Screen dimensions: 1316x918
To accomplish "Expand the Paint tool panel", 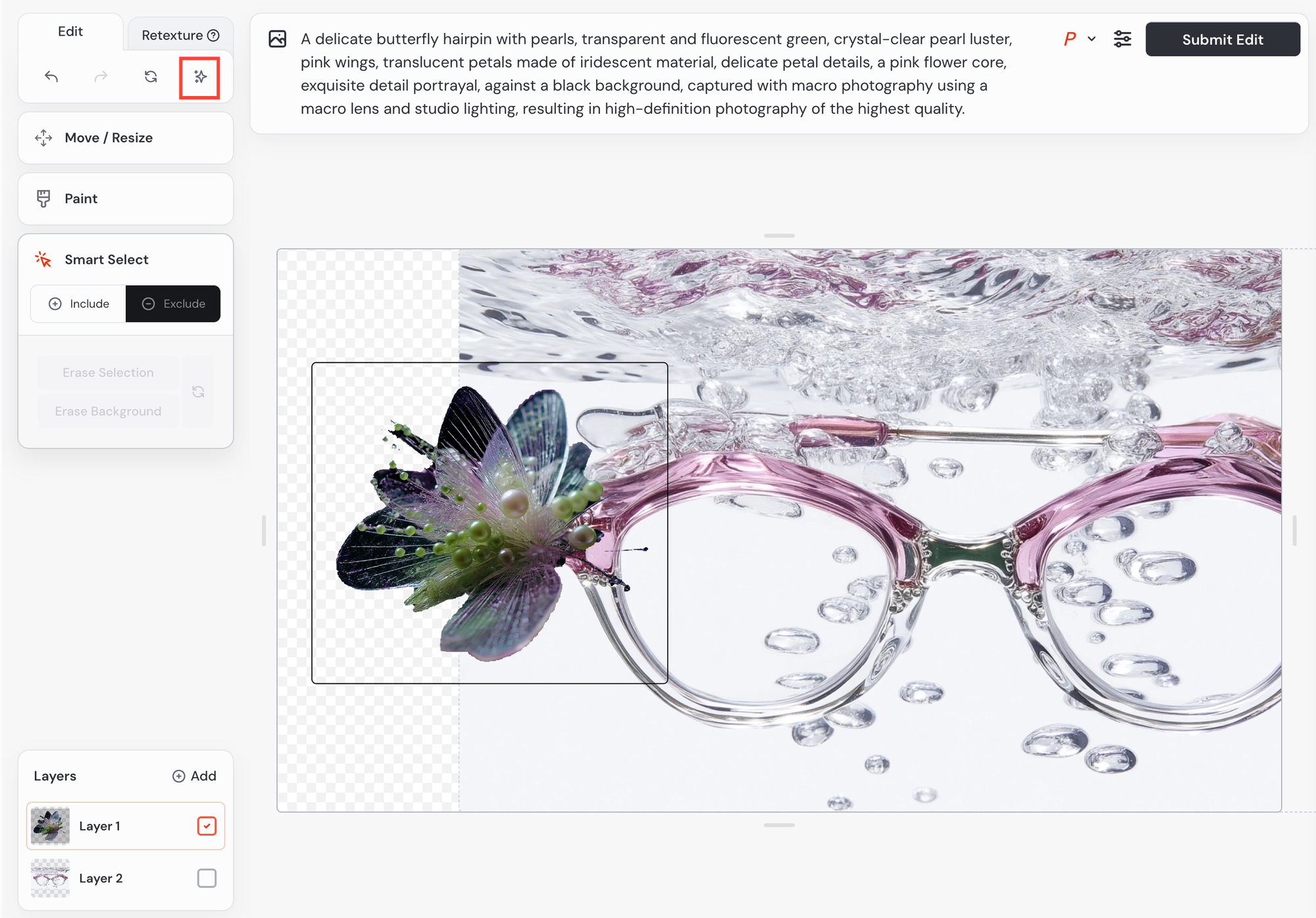I will point(126,199).
